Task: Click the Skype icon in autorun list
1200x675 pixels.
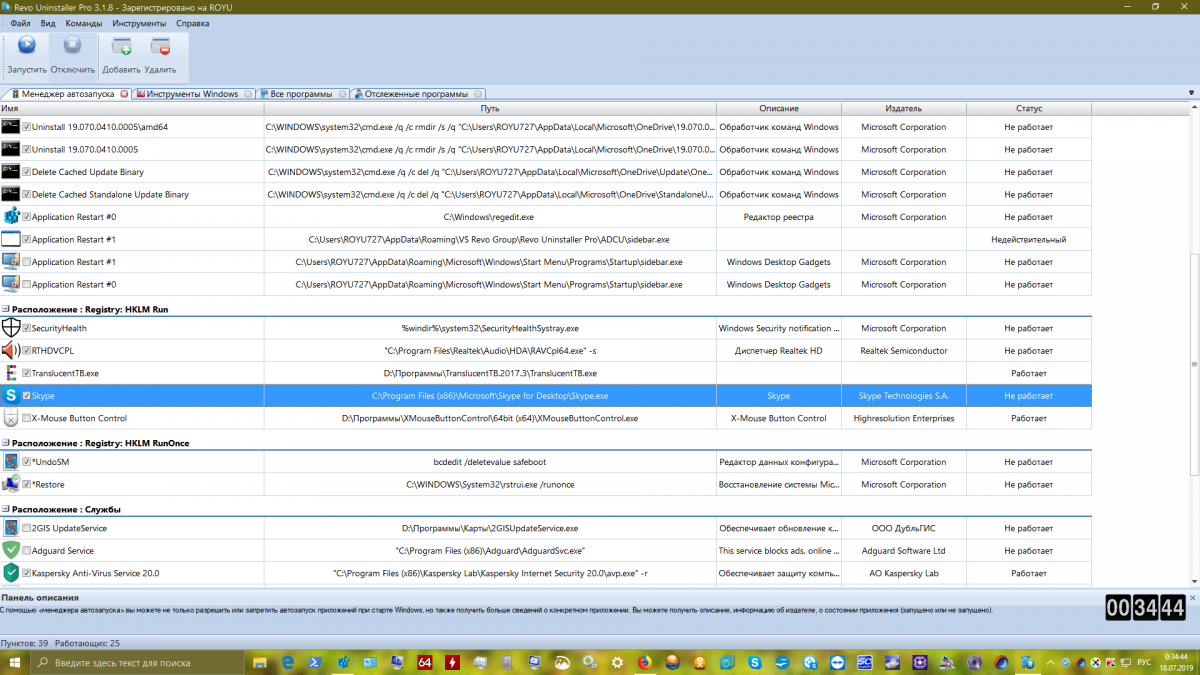Action: tap(11, 396)
